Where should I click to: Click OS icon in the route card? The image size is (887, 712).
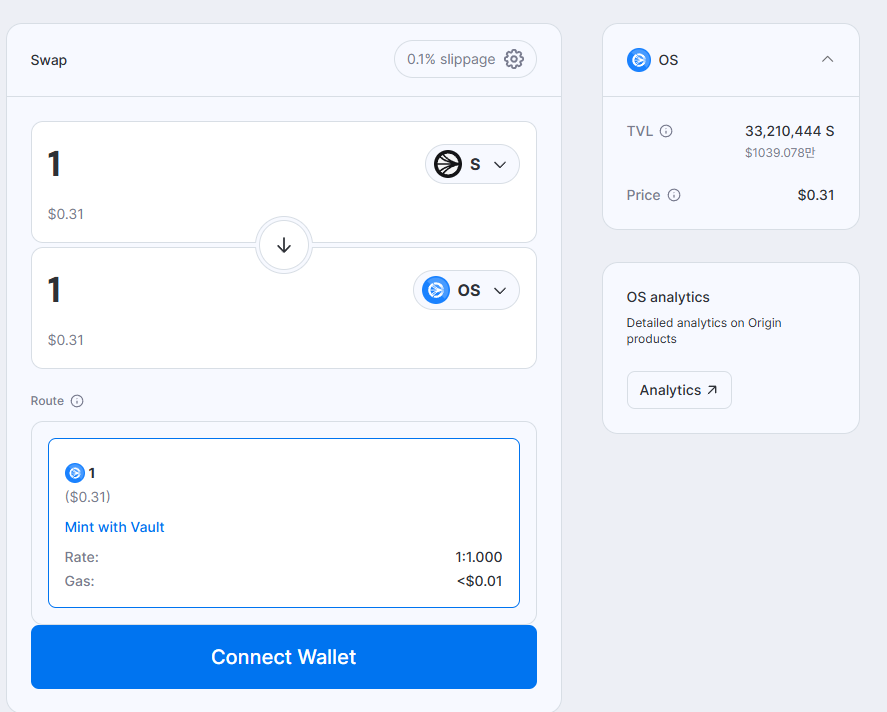pyautogui.click(x=75, y=473)
